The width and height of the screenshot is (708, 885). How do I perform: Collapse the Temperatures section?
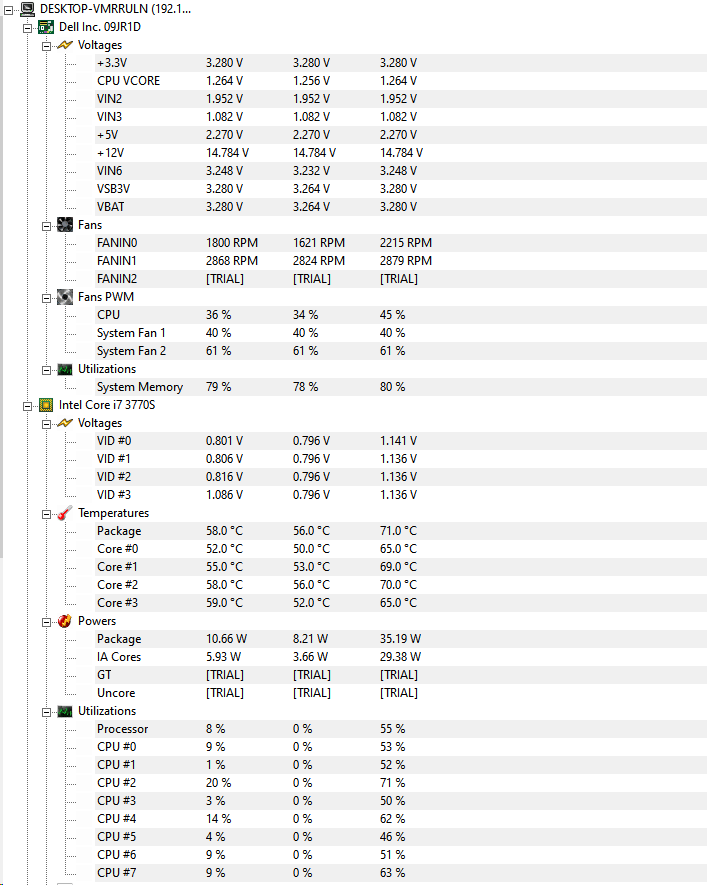click(47, 513)
